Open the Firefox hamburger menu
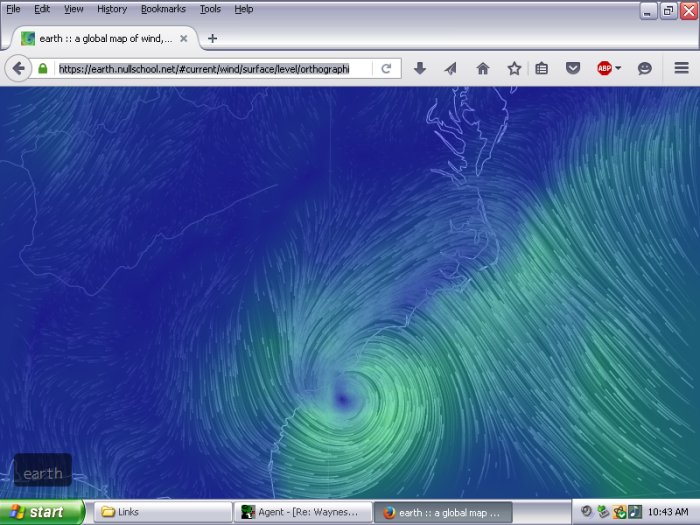The image size is (700, 525). pyautogui.click(x=681, y=68)
